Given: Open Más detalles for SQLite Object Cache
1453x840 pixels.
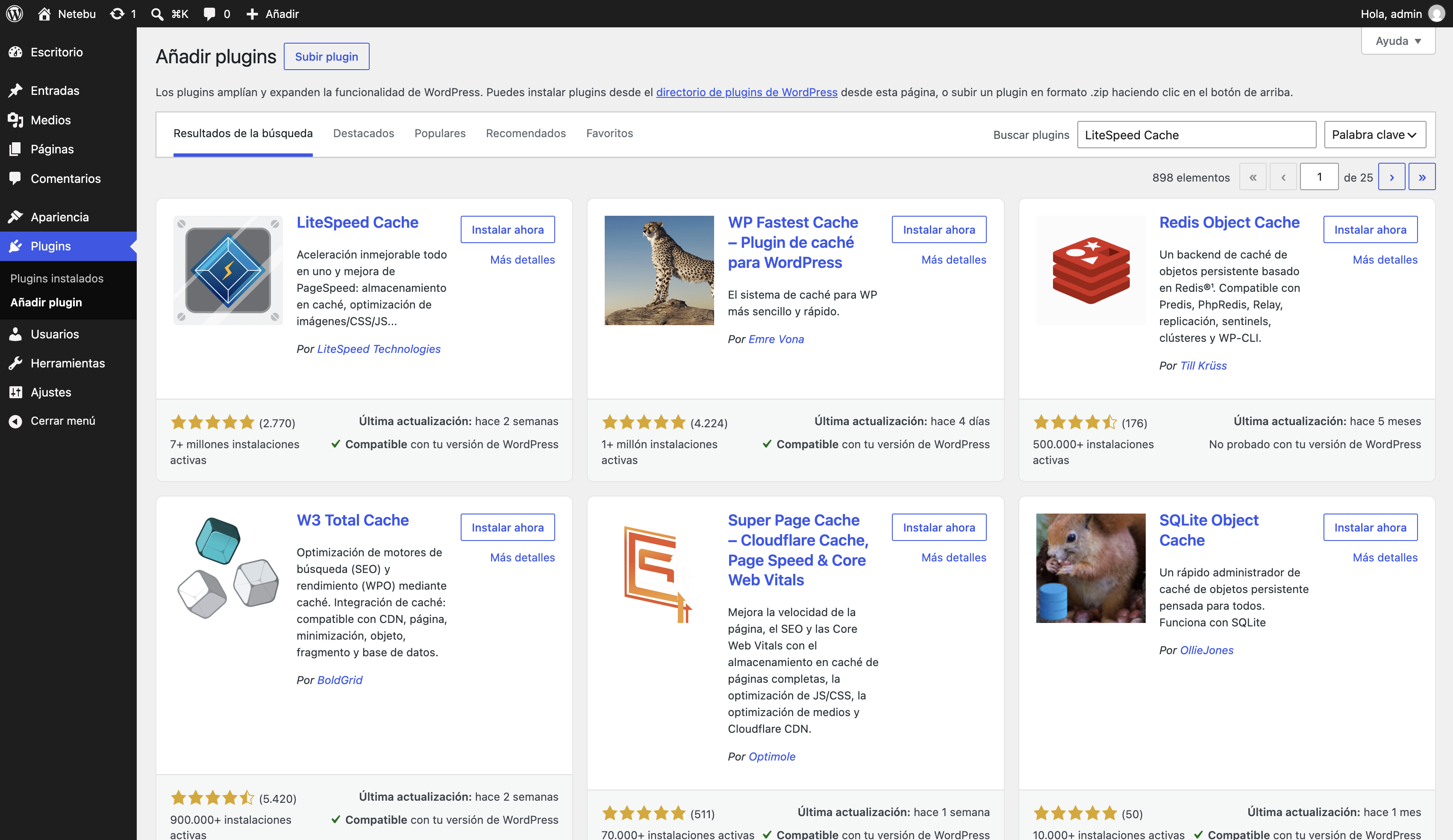Looking at the screenshot, I should pyautogui.click(x=1385, y=558).
